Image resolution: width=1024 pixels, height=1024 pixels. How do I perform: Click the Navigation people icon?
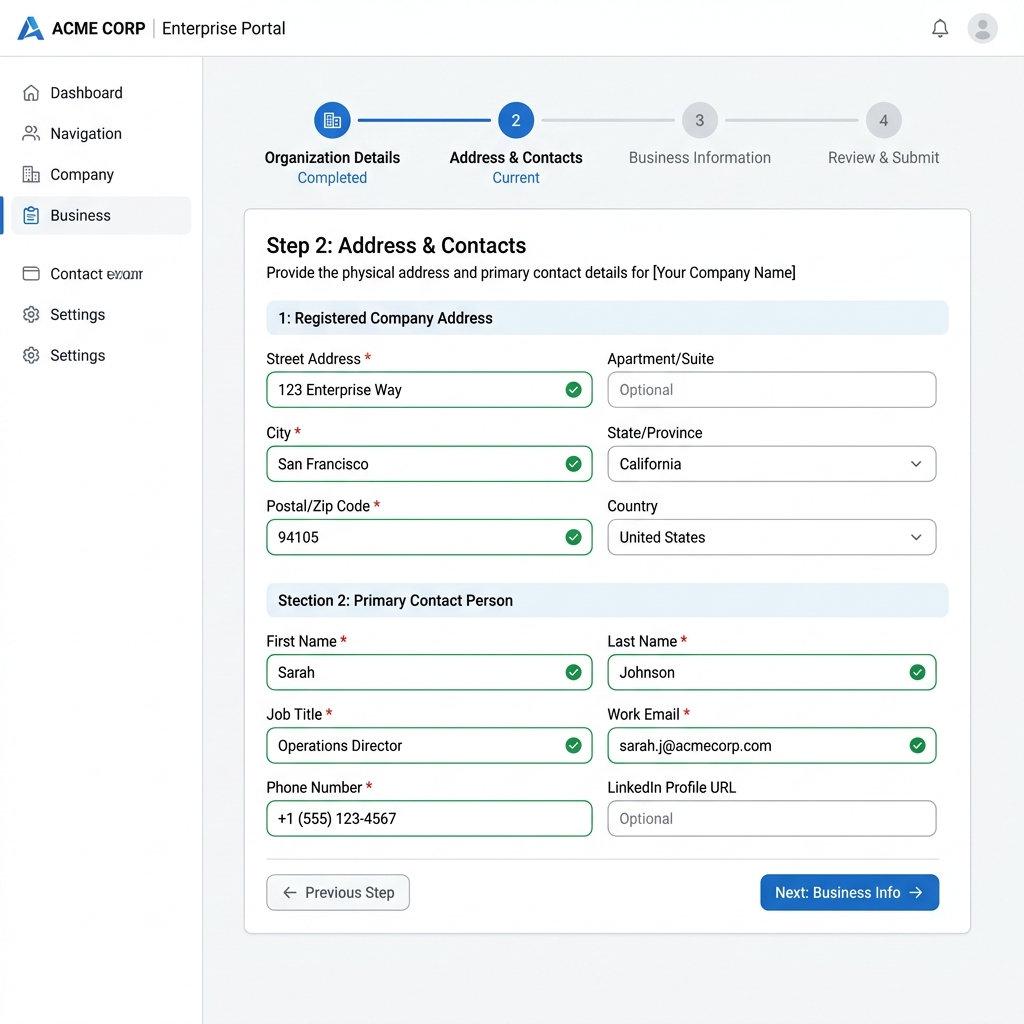click(31, 134)
